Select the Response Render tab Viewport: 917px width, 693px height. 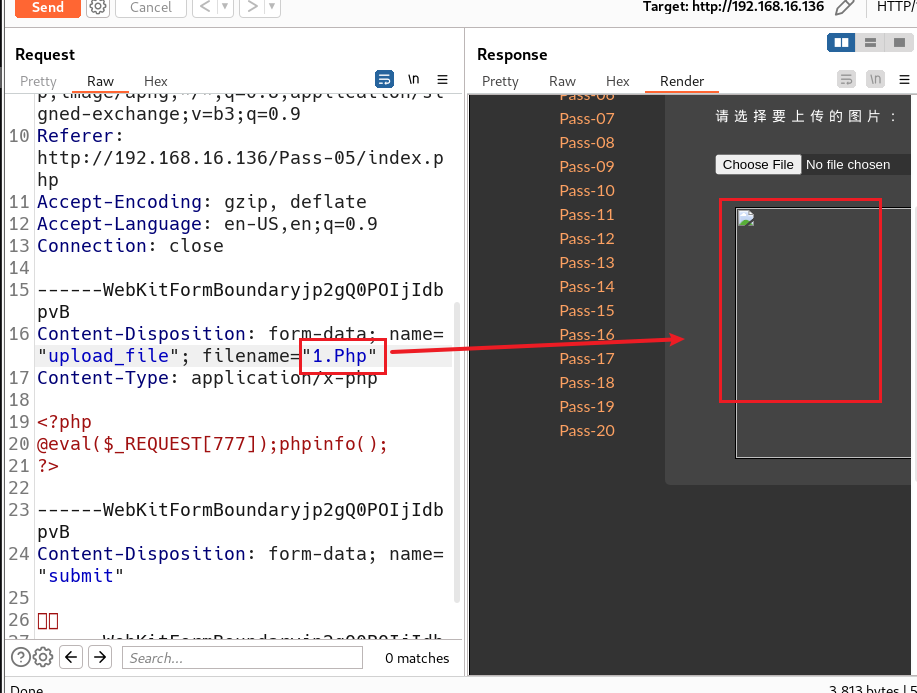(682, 81)
